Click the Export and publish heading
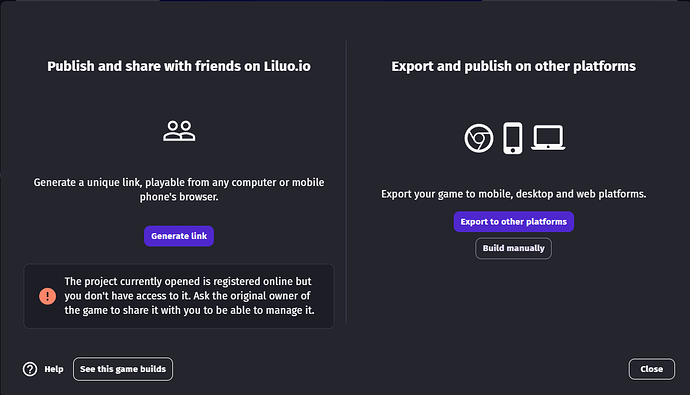This screenshot has height=395, width=690. [x=514, y=66]
